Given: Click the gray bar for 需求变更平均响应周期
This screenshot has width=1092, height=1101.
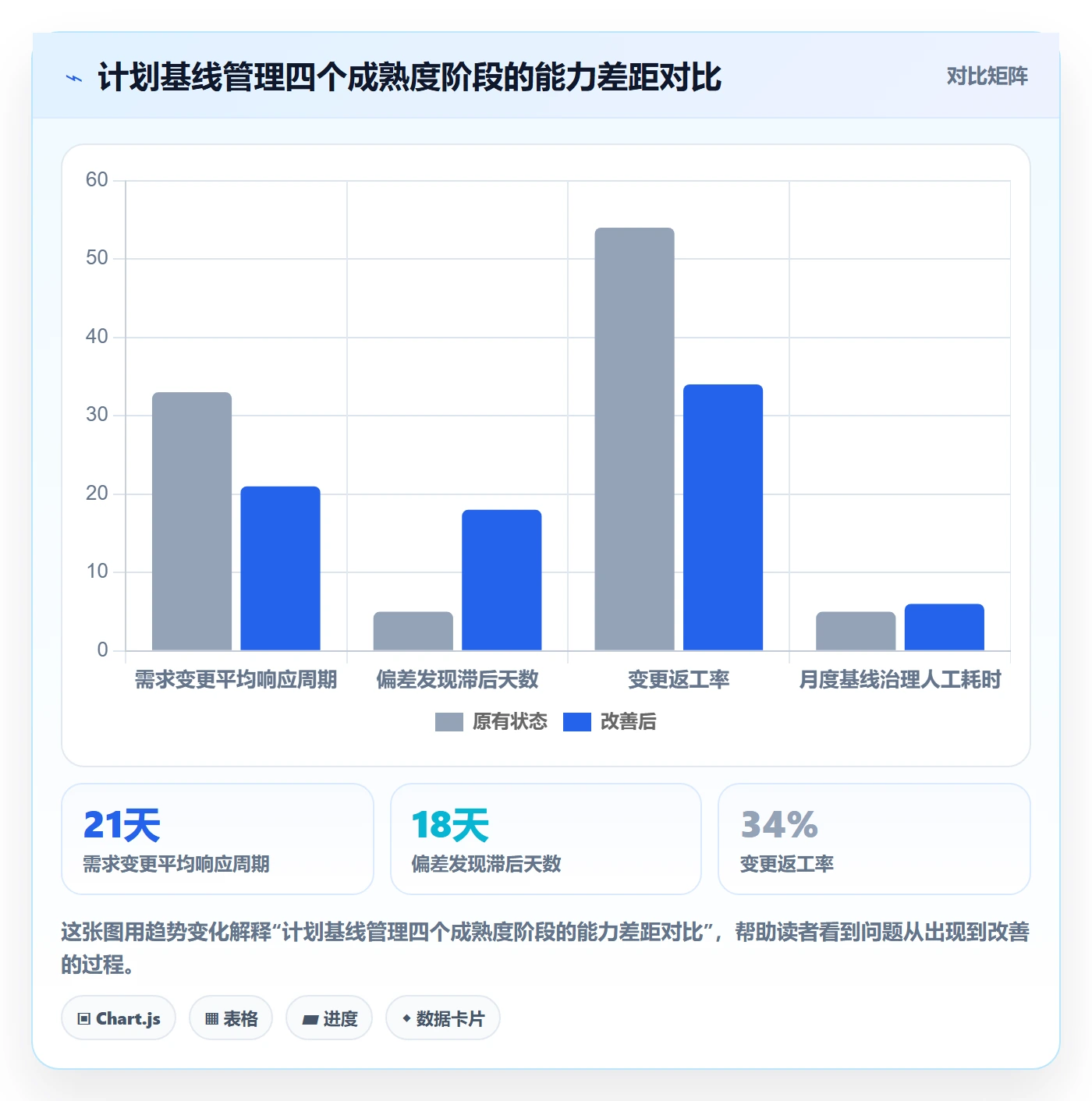Looking at the screenshot, I should coord(192,521).
